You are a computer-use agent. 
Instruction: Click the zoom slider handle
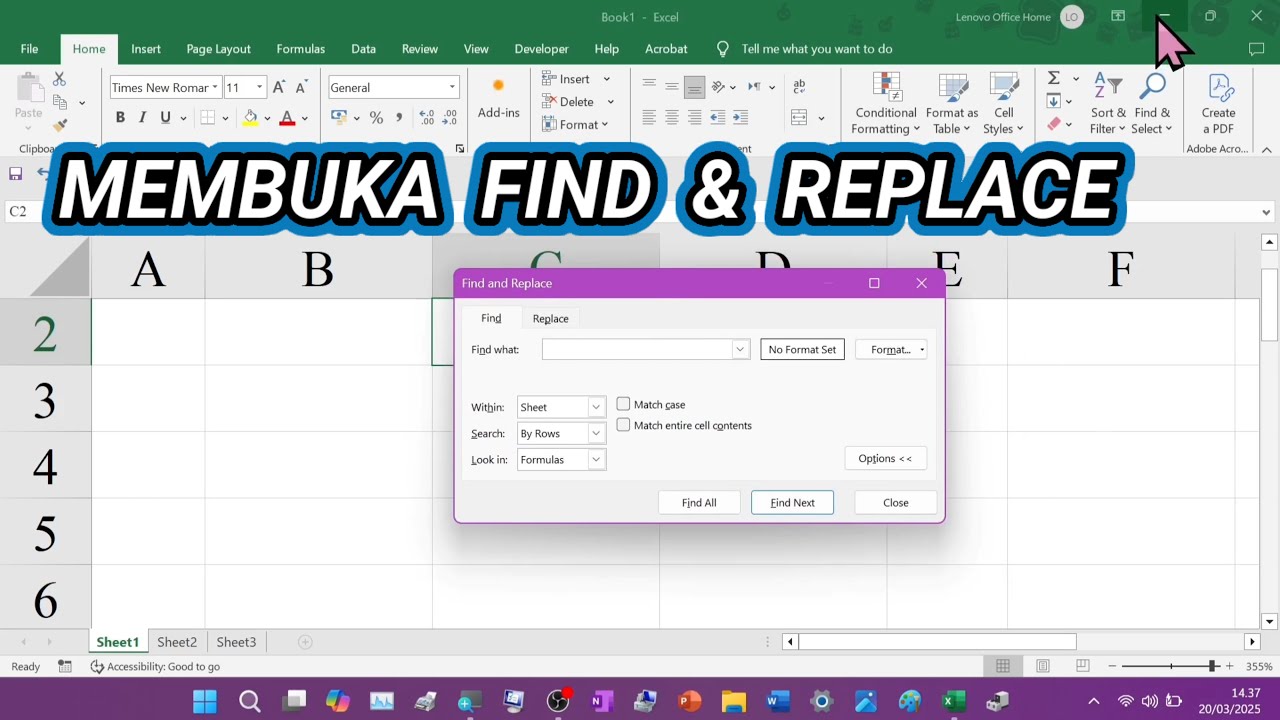point(1212,666)
